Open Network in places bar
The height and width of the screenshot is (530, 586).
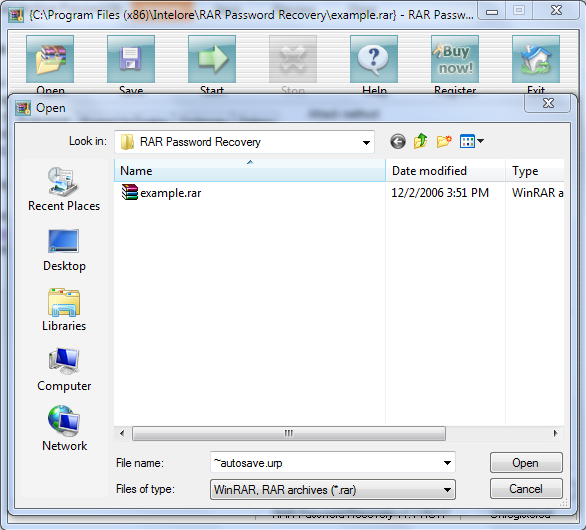click(x=64, y=429)
